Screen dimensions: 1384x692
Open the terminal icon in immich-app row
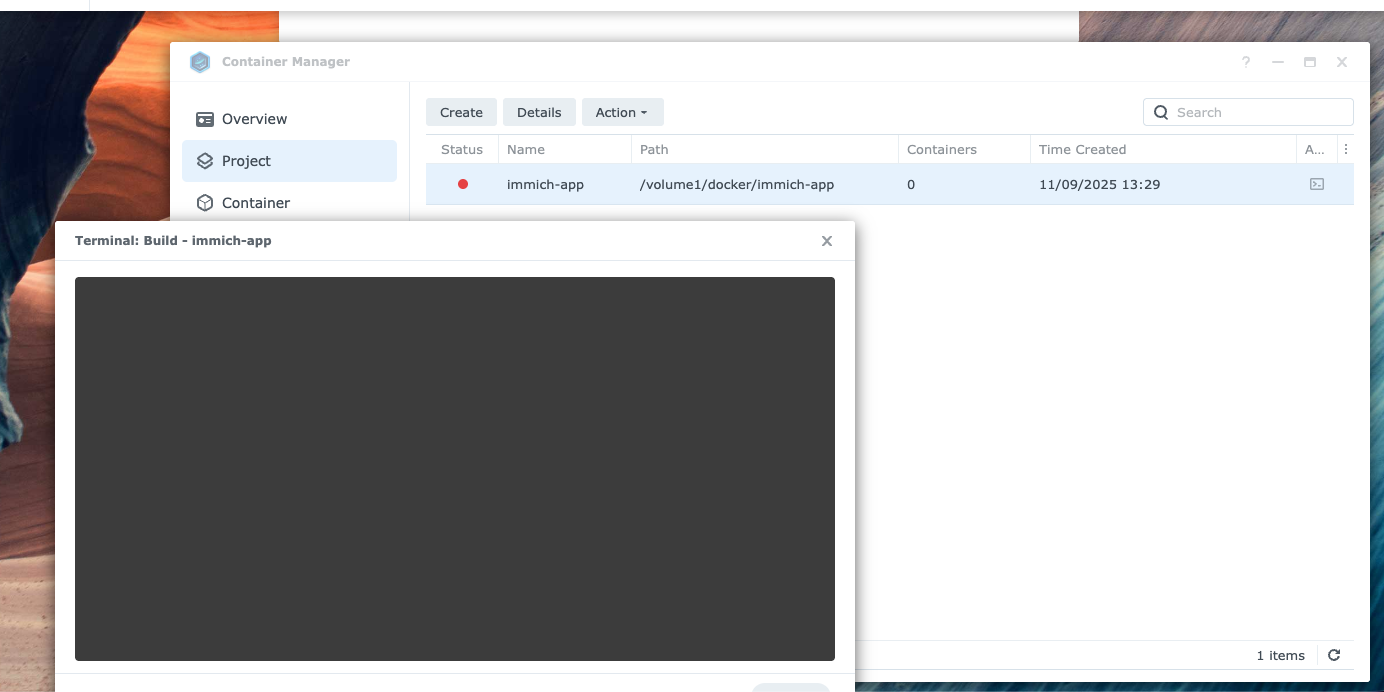(1317, 184)
